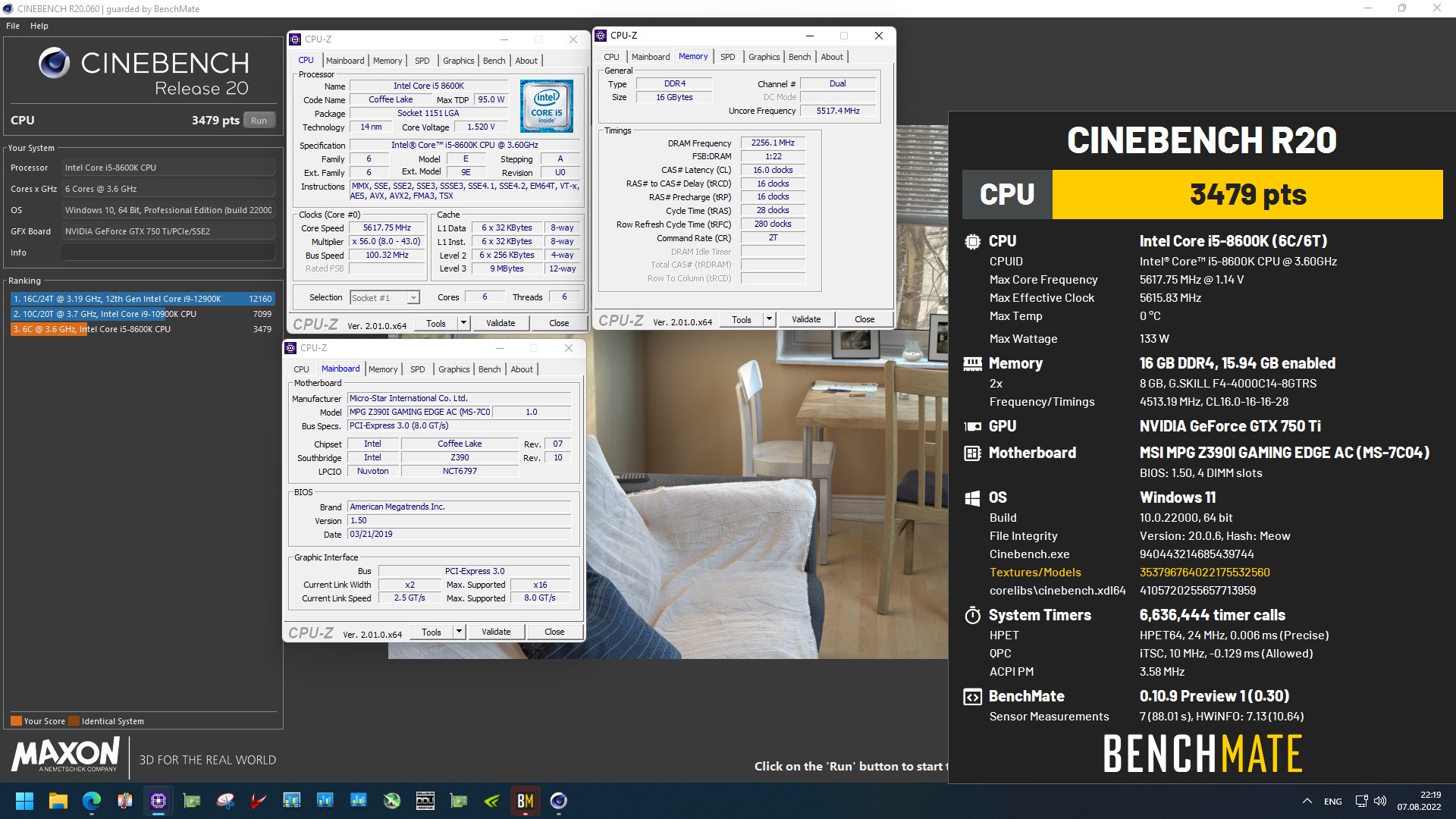Click the GPU card icon in BenchMate panel
Screen dimensions: 1456x819
point(972,426)
